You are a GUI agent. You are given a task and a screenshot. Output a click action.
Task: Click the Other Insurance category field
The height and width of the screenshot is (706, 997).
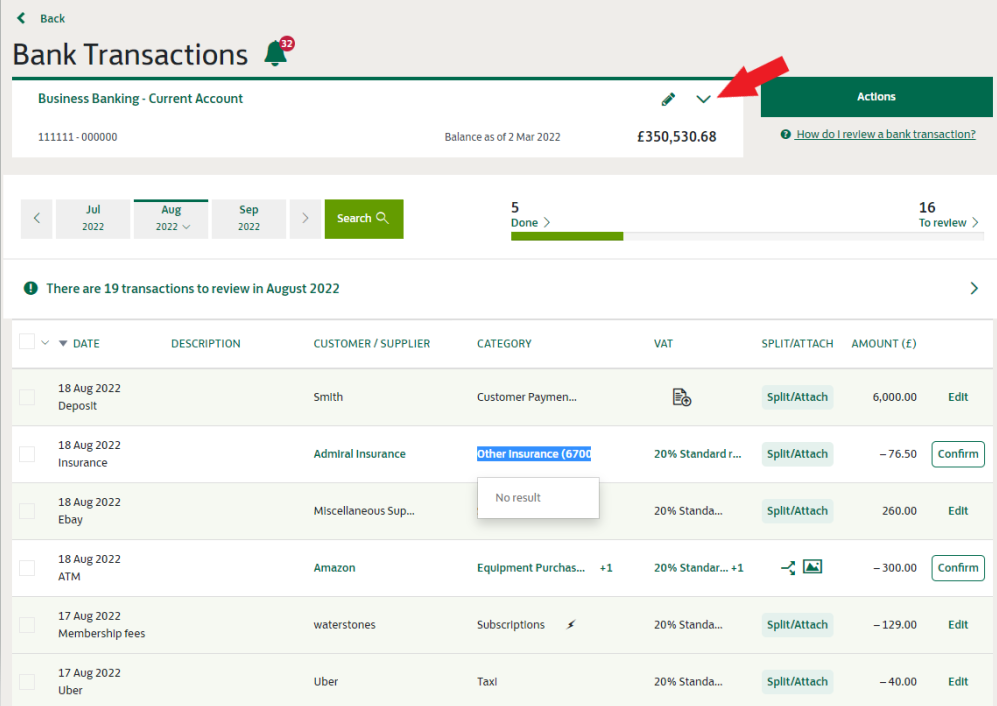534,454
